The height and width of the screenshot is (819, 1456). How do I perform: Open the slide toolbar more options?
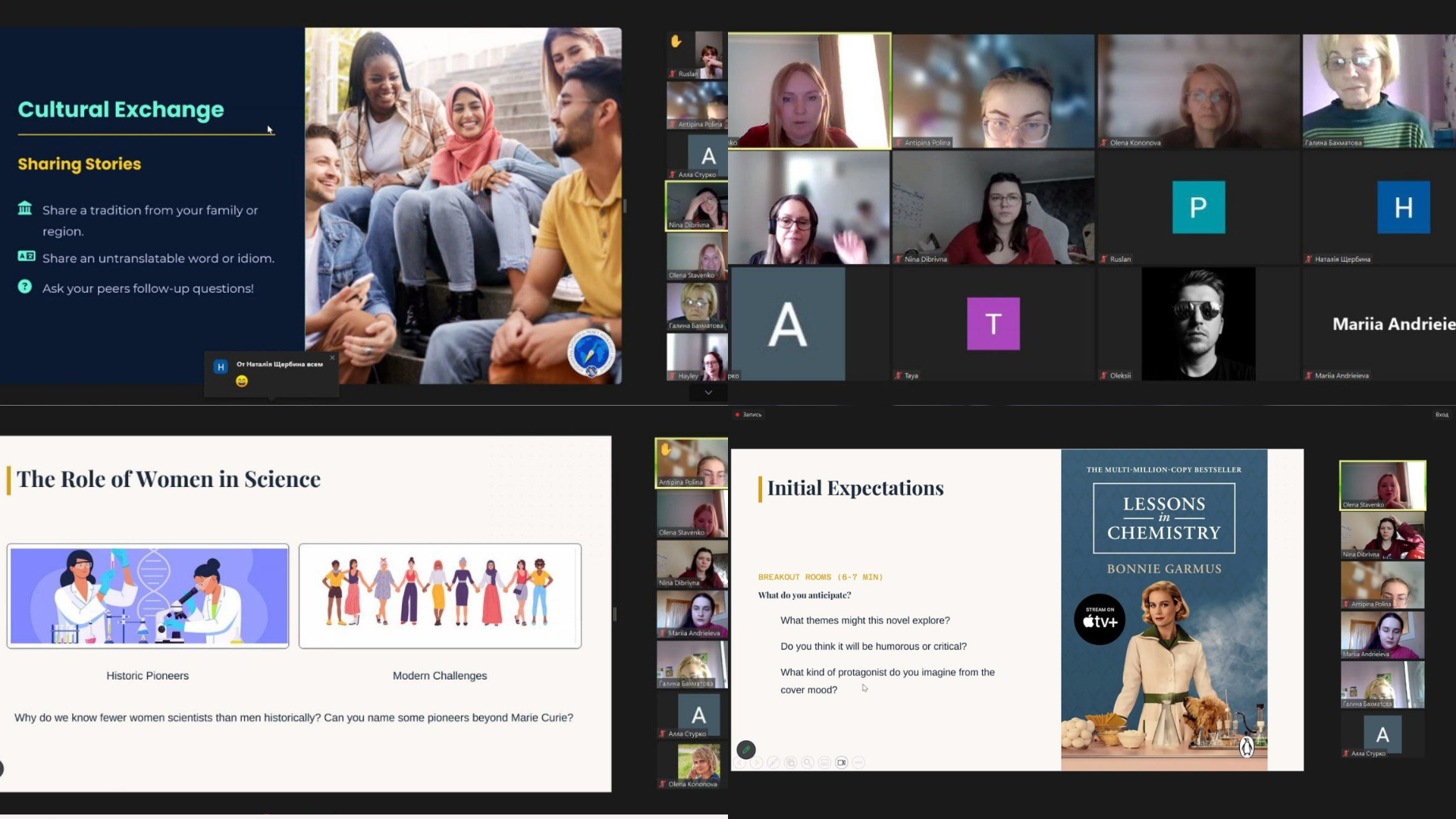pos(858,762)
